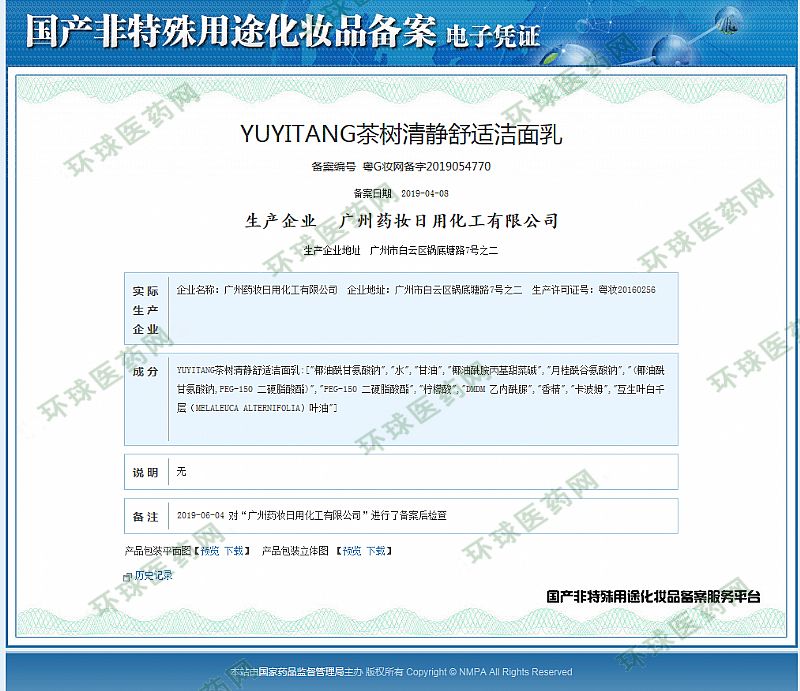The width and height of the screenshot is (800, 691).
Task: Open the 历史记录 link text
Action: pyautogui.click(x=153, y=576)
